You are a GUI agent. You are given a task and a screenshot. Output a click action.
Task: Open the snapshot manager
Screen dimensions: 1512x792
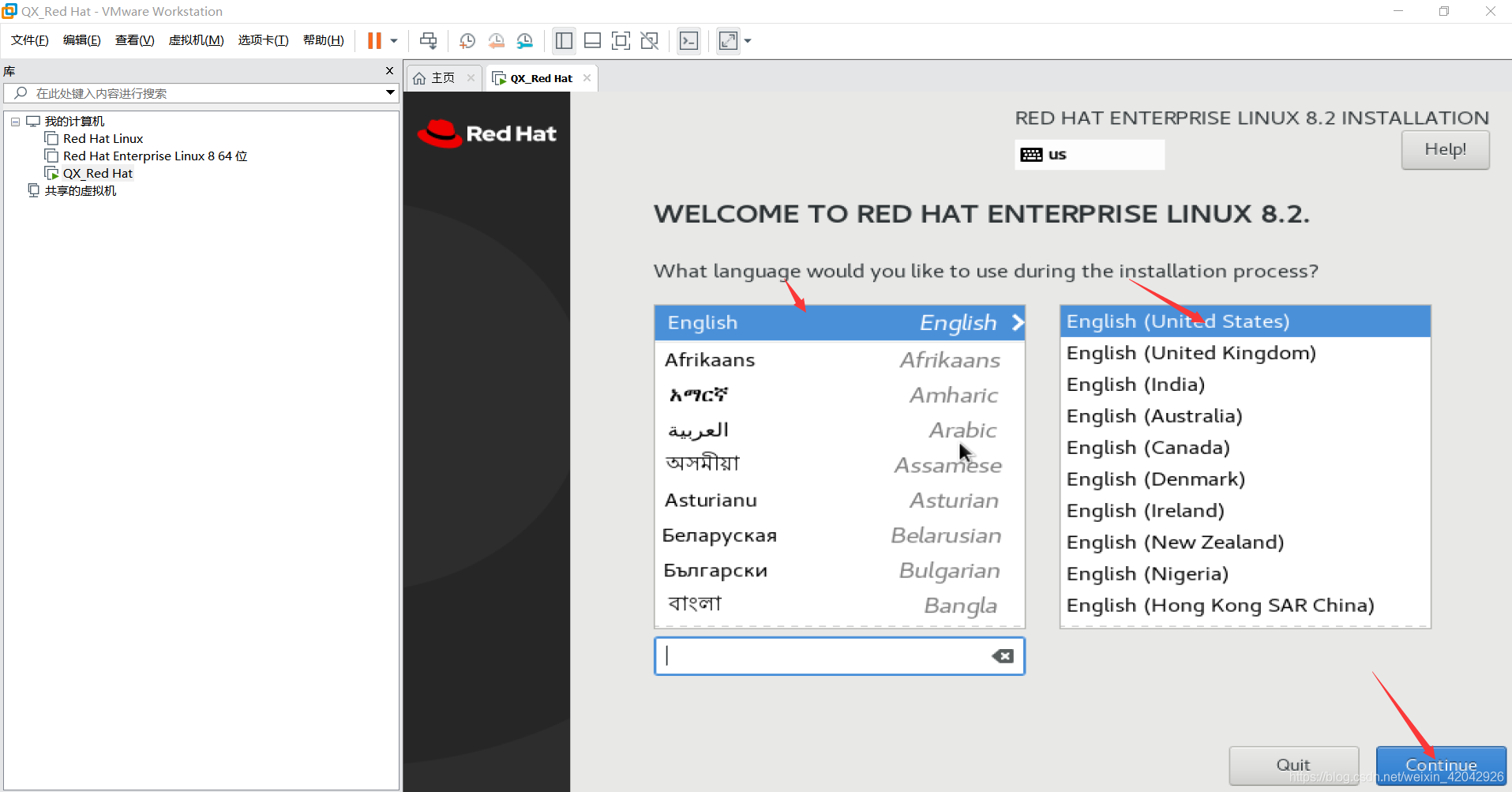click(x=525, y=41)
